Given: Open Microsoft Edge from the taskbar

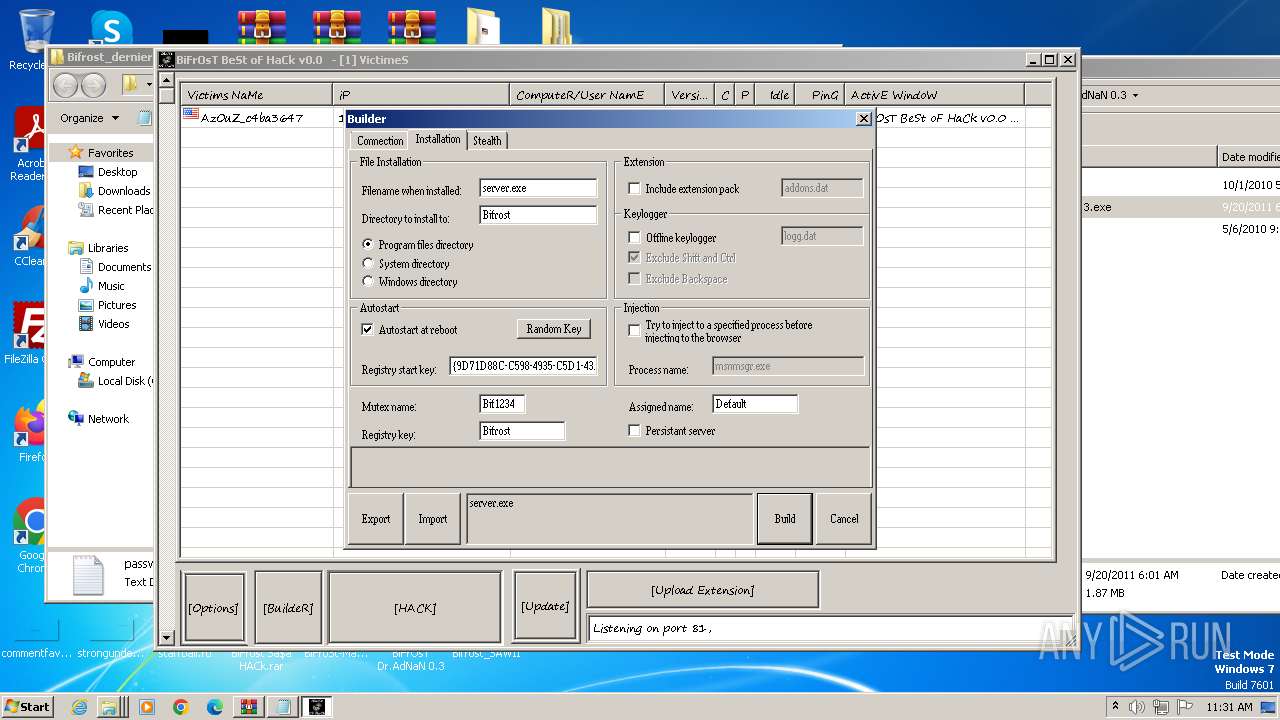Looking at the screenshot, I should click(x=215, y=707).
